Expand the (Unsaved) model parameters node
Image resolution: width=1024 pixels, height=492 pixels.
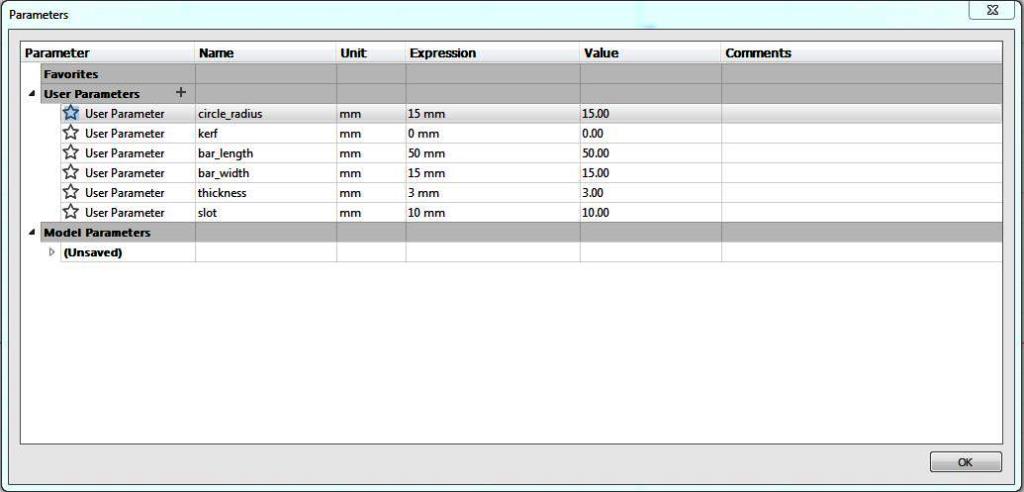pyautogui.click(x=52, y=252)
